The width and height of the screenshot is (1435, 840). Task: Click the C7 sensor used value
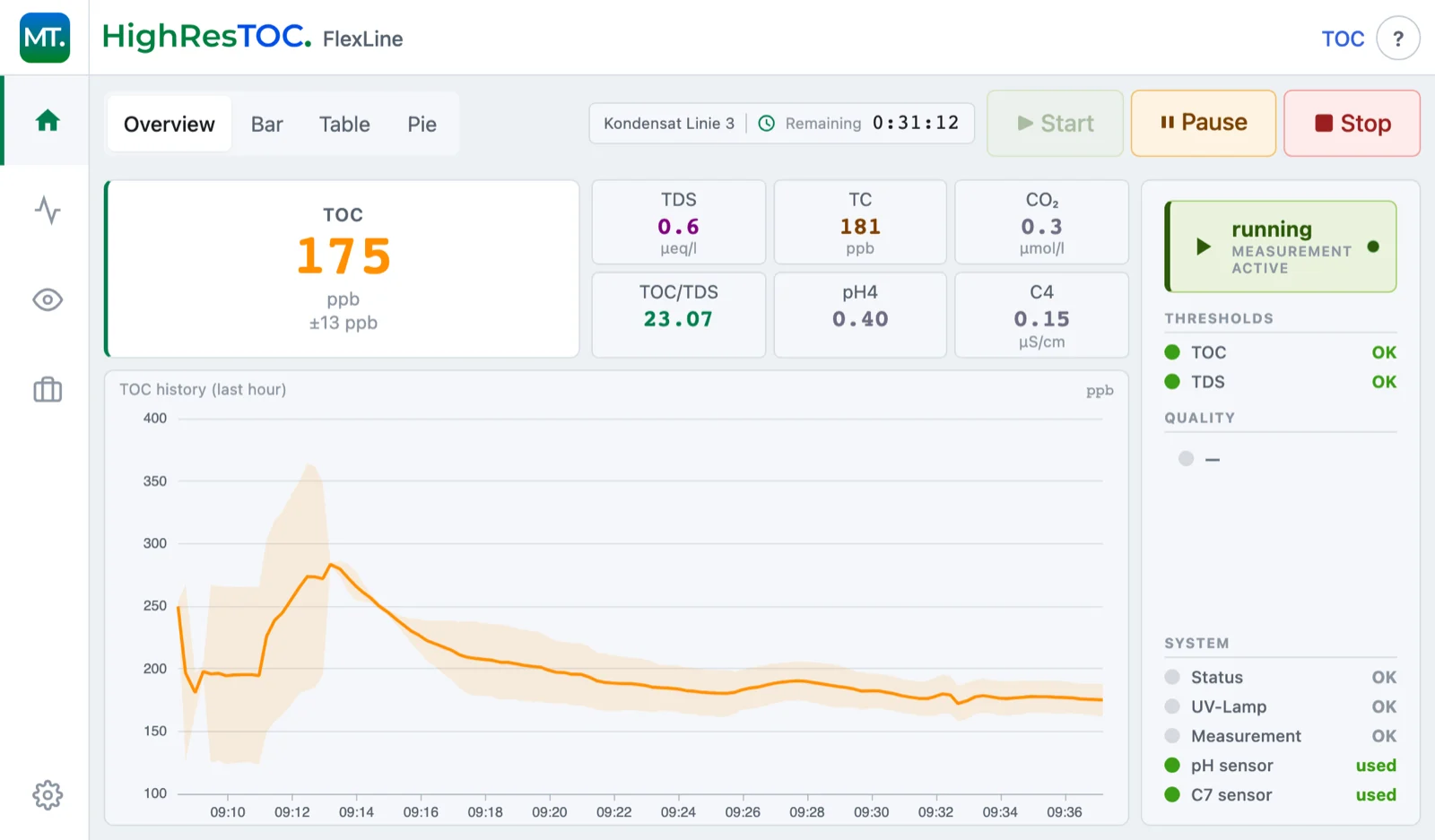tap(1376, 794)
